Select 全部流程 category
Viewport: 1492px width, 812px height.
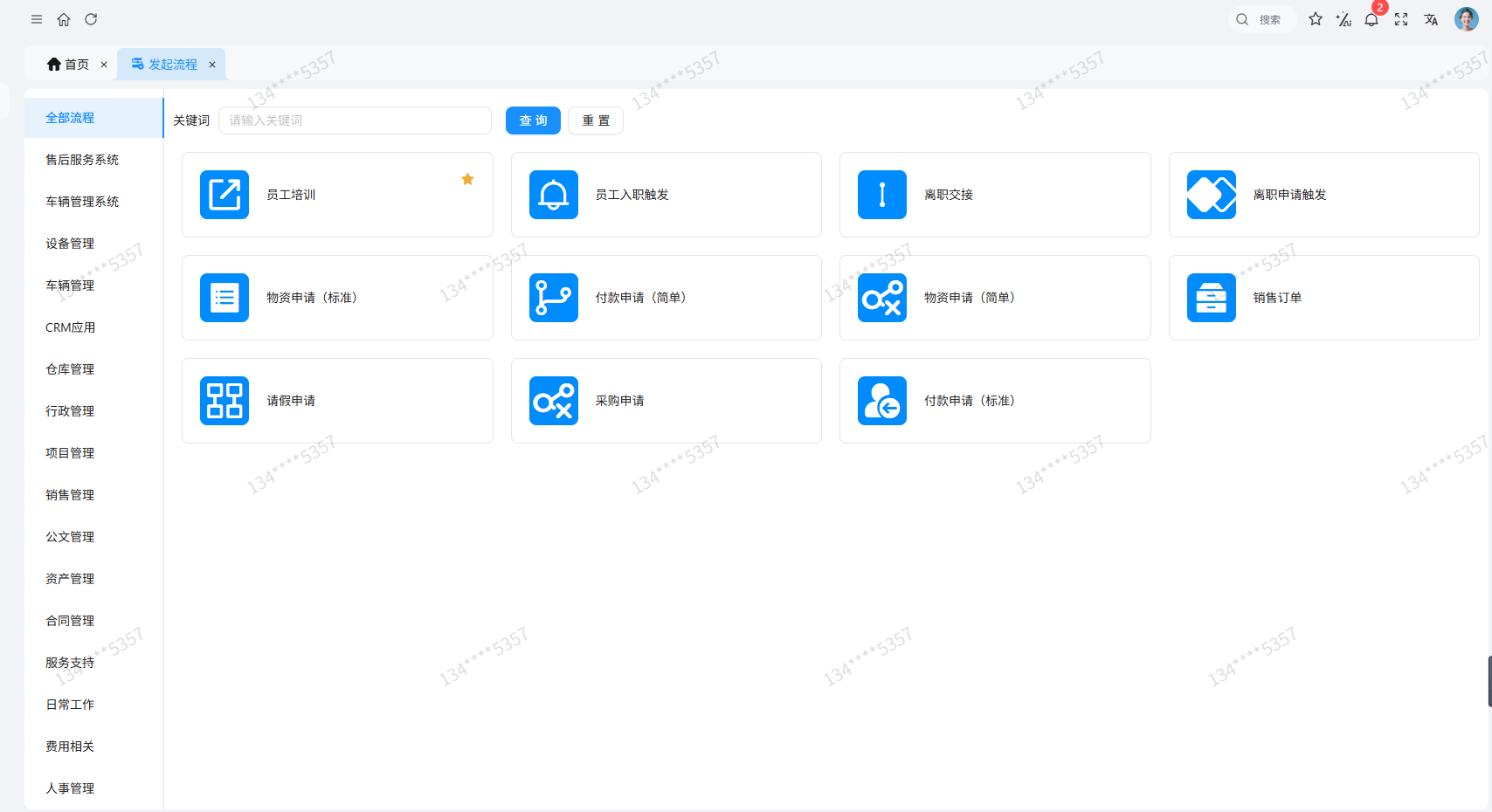pyautogui.click(x=93, y=118)
